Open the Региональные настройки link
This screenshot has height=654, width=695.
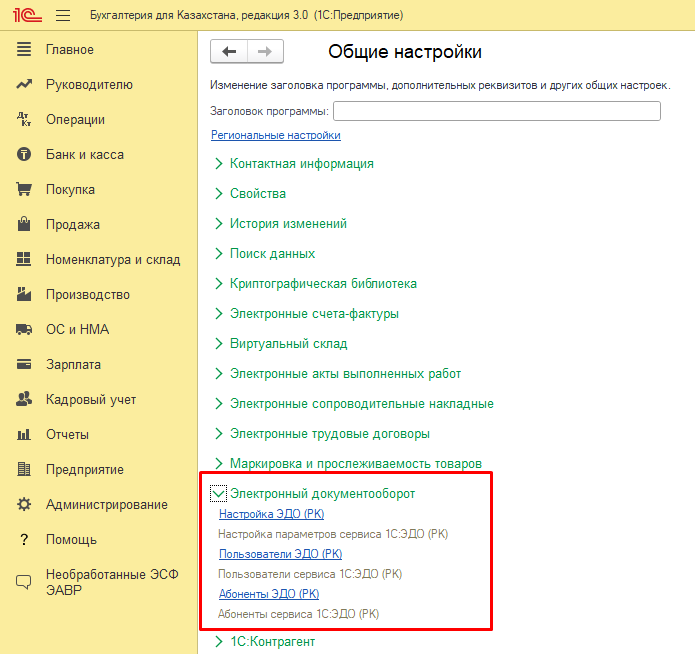pos(276,135)
